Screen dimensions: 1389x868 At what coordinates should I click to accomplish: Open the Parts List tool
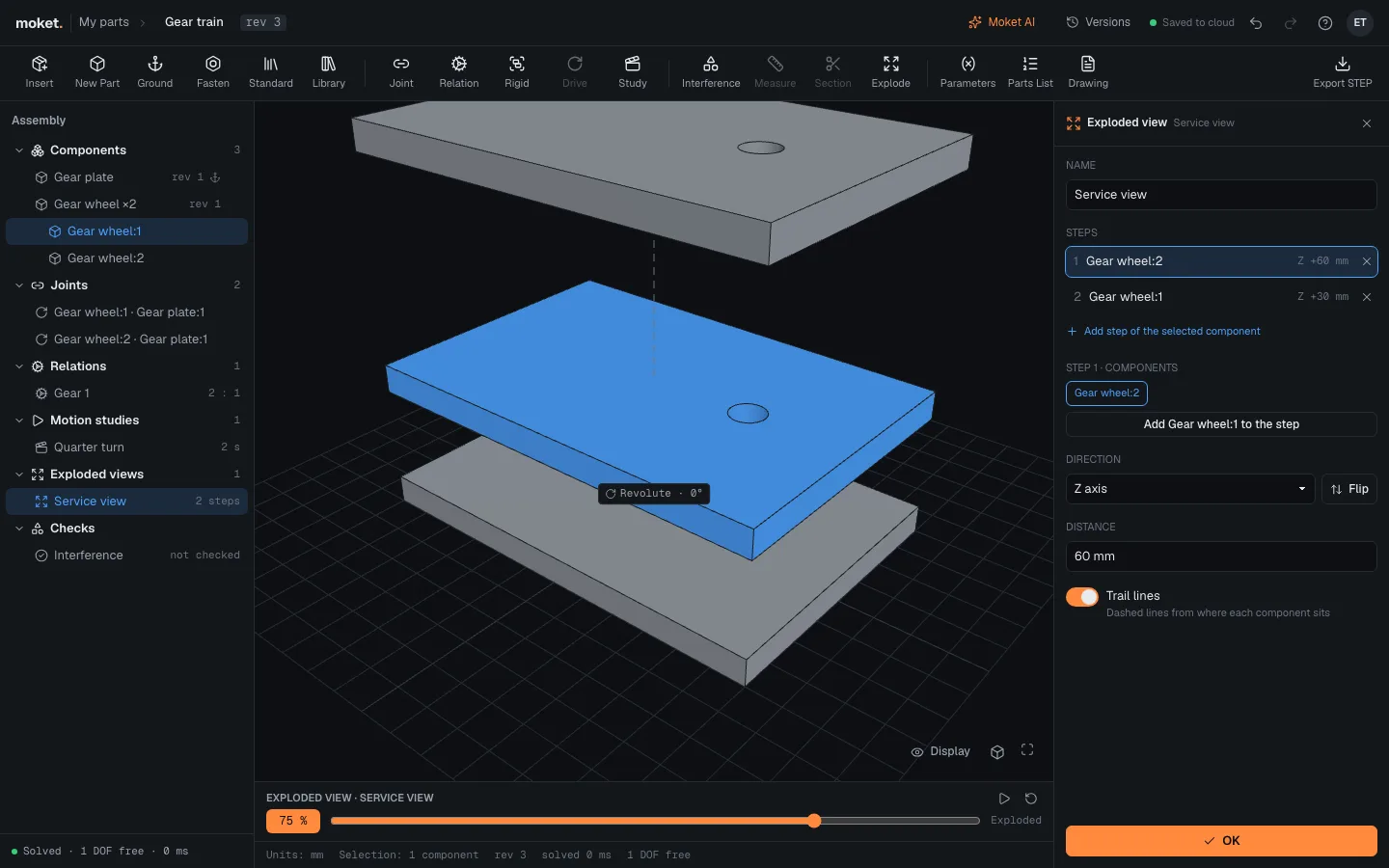[x=1030, y=72]
